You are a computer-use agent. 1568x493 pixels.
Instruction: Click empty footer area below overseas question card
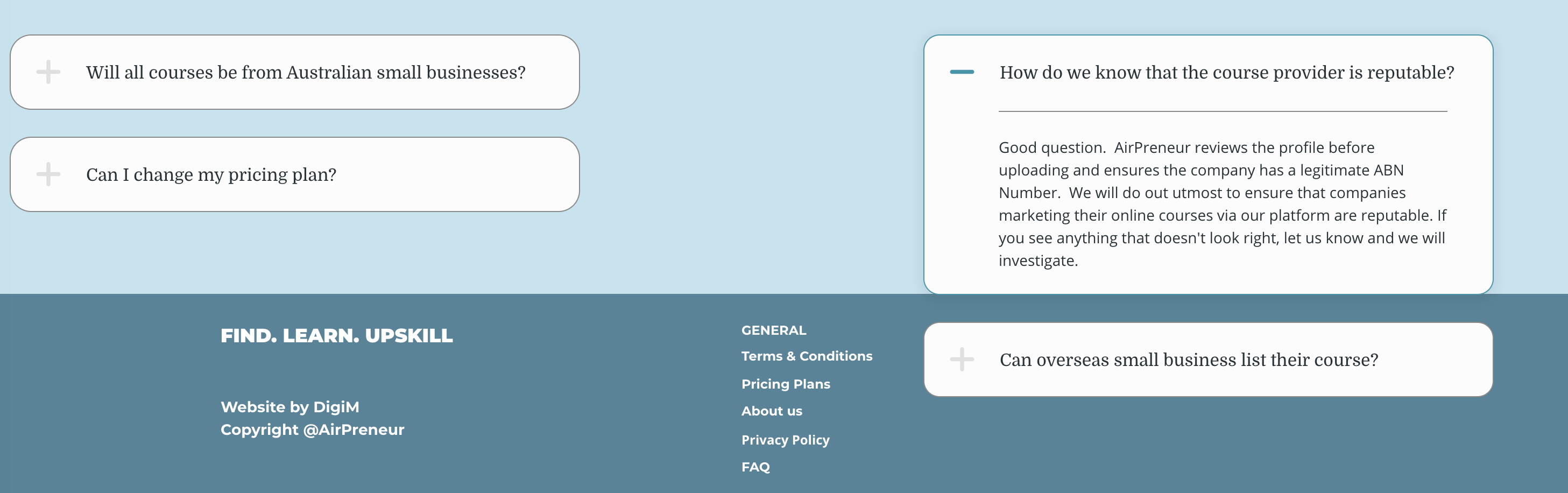coord(1208,445)
